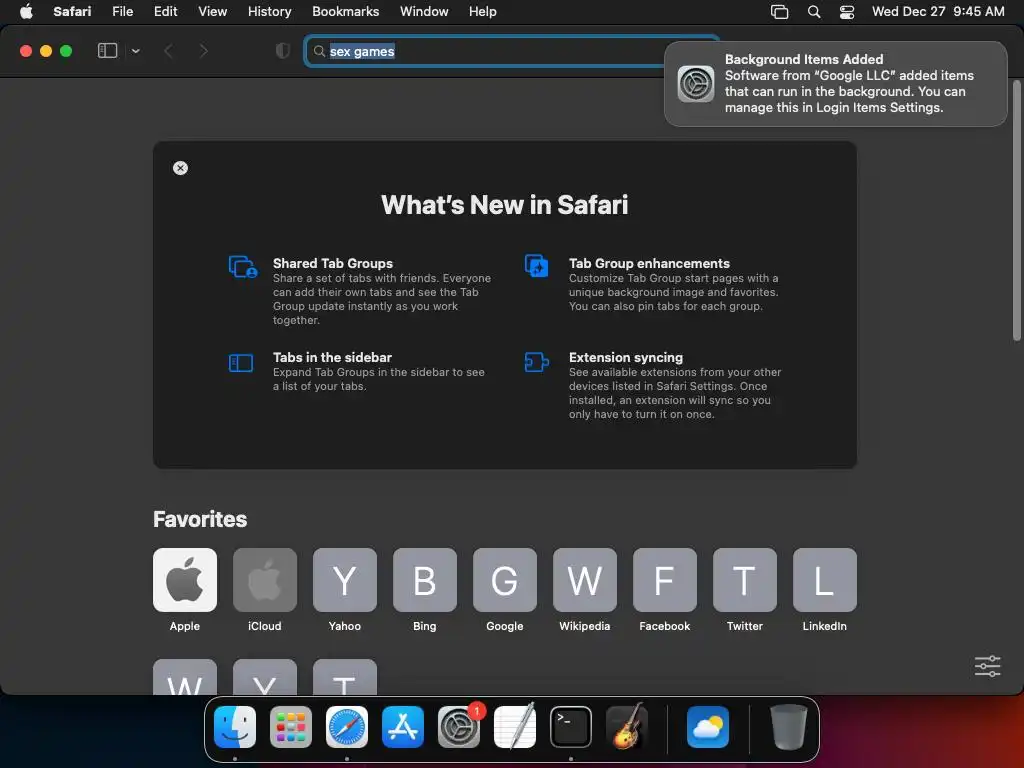Open the Apple favorite
Screen dimensions: 1024x768
185,580
